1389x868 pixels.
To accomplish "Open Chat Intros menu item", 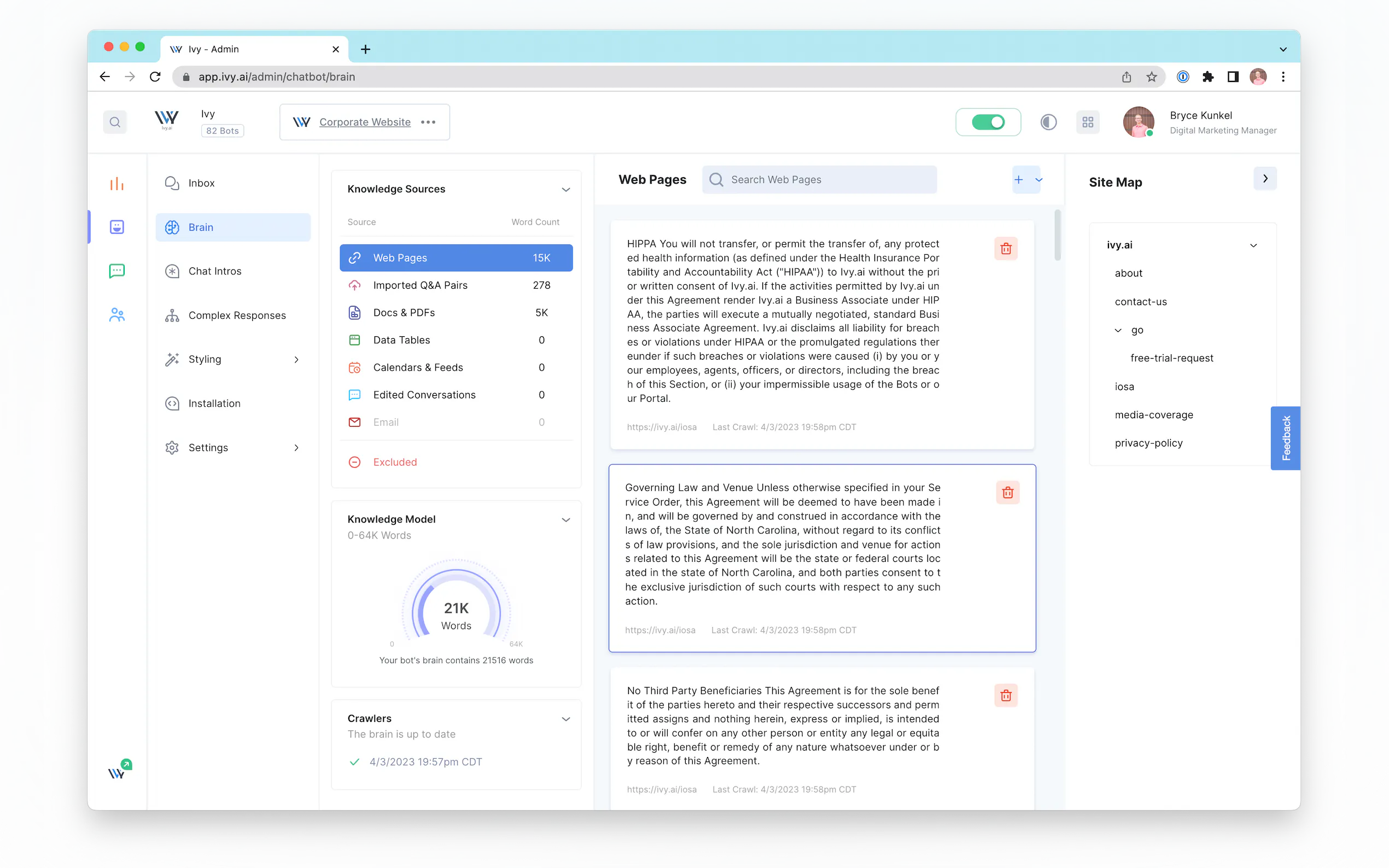I will (215, 271).
